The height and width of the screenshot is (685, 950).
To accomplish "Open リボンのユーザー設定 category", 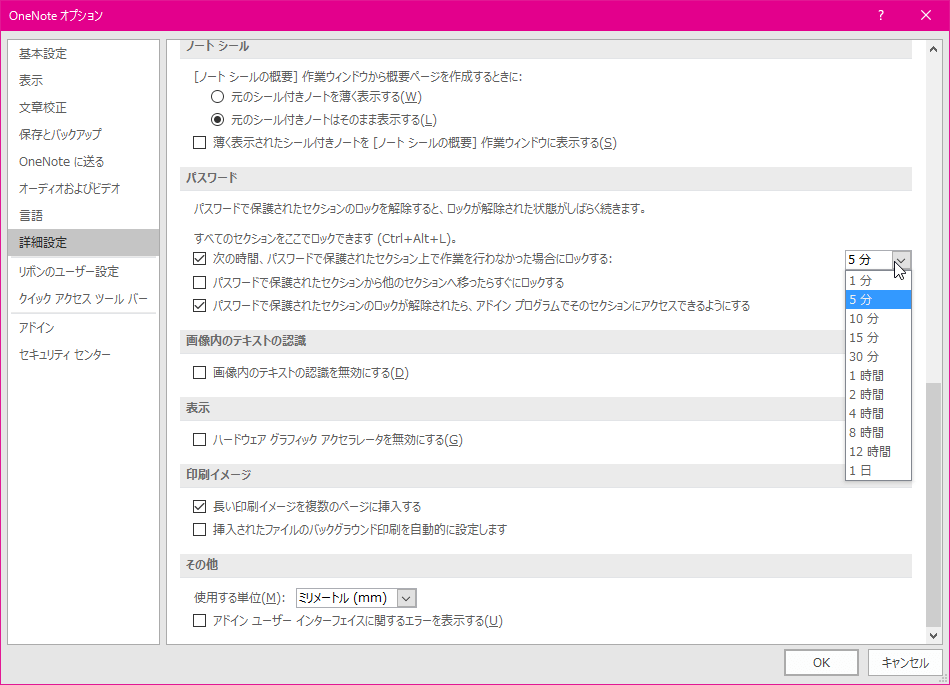I will [84, 271].
